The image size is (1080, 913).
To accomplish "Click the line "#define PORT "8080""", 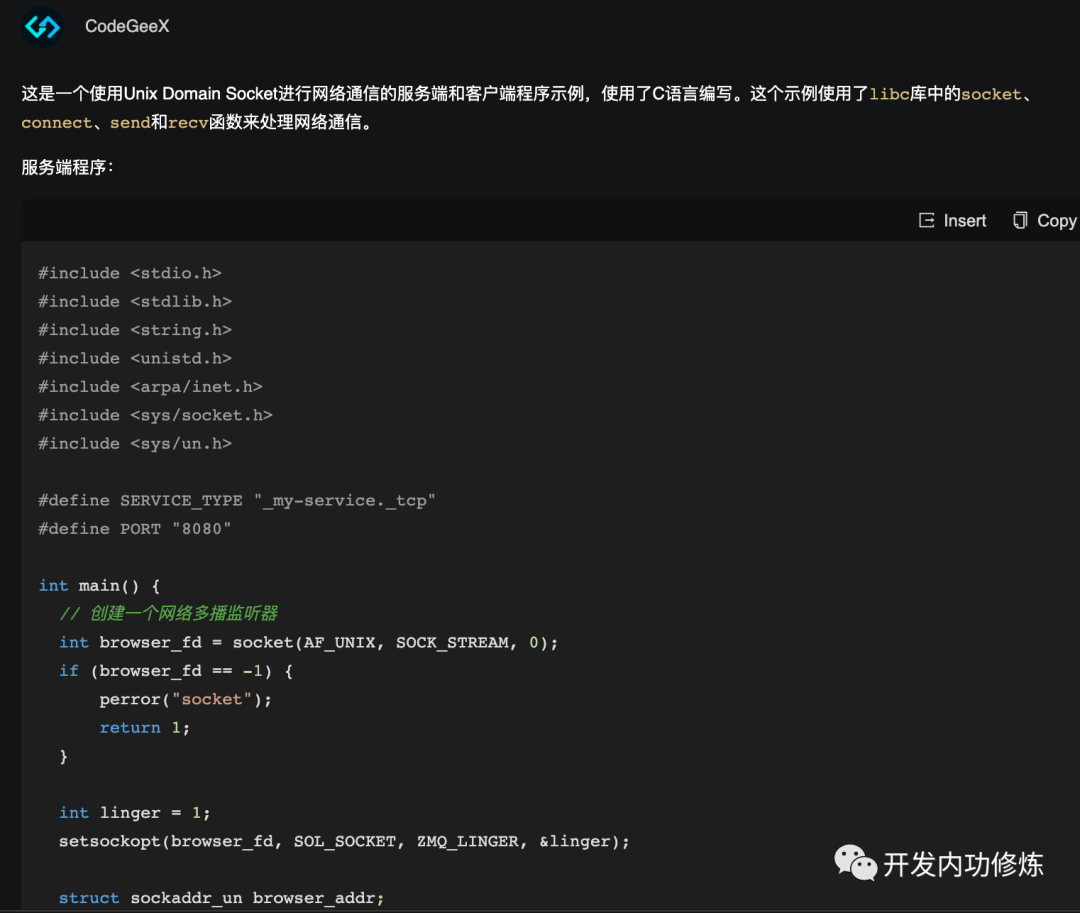I will coord(135,529).
